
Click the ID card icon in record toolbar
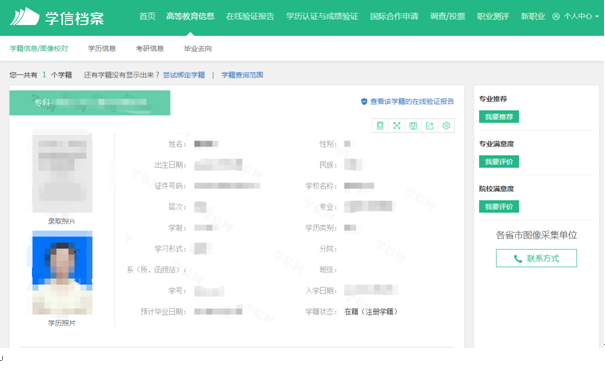(x=380, y=126)
